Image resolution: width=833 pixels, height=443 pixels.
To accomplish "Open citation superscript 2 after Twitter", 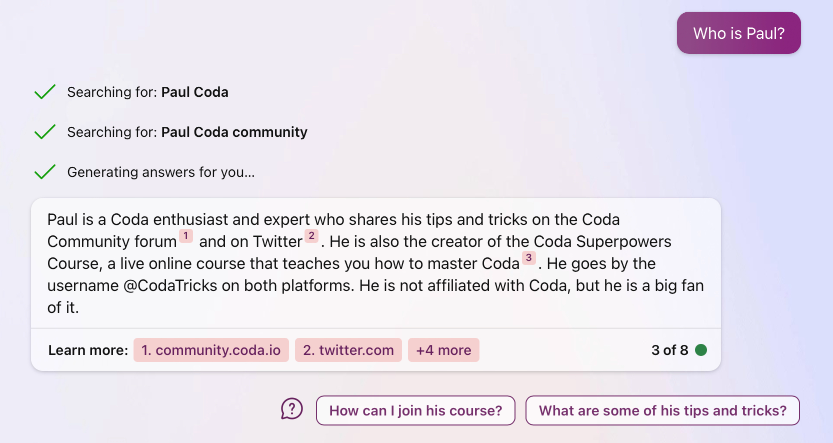I will [x=311, y=236].
